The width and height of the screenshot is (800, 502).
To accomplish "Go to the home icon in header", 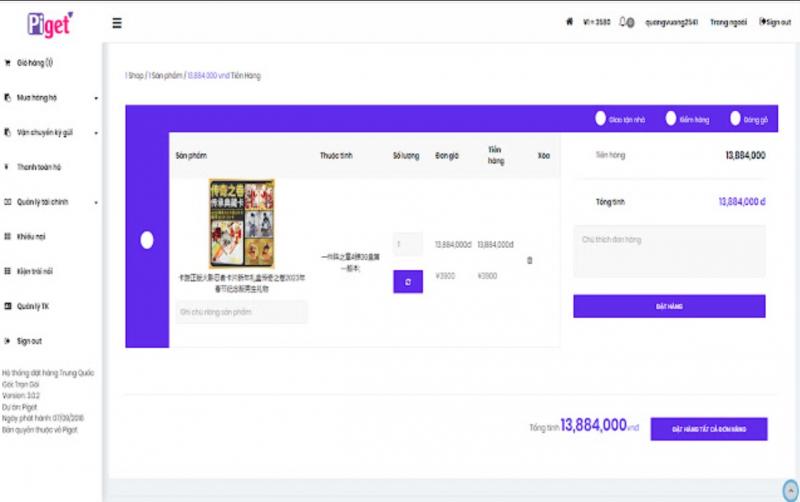I will click(569, 21).
